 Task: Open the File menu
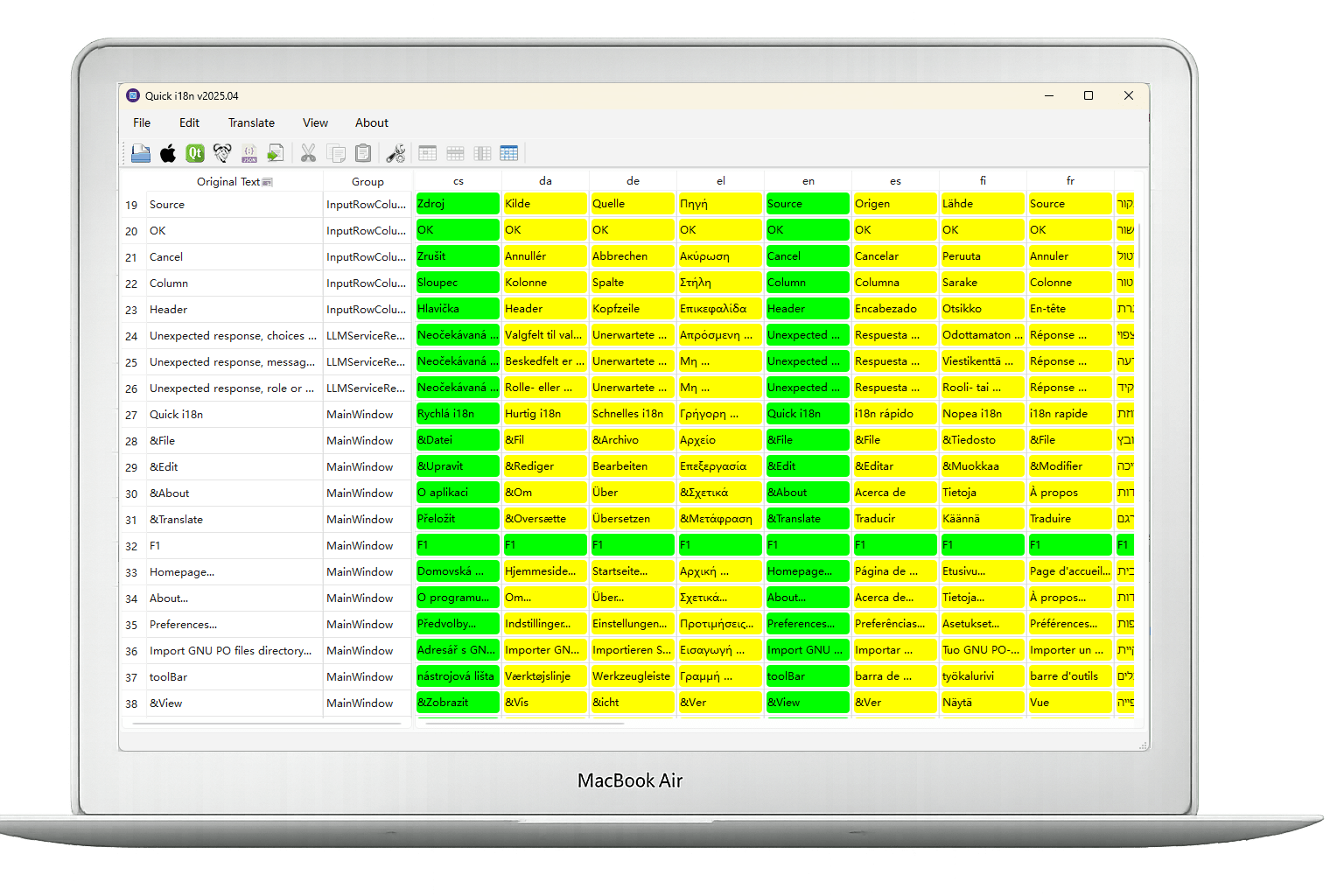[x=142, y=122]
